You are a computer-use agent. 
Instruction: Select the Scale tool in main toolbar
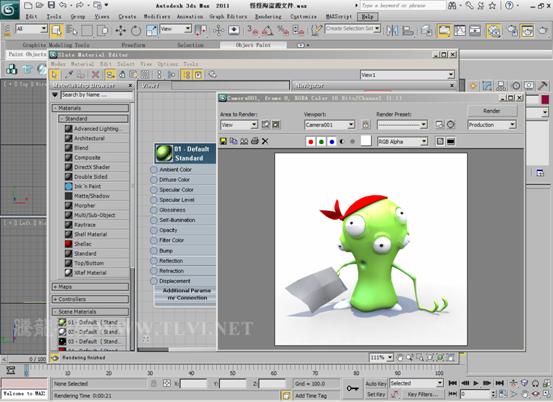coord(151,31)
